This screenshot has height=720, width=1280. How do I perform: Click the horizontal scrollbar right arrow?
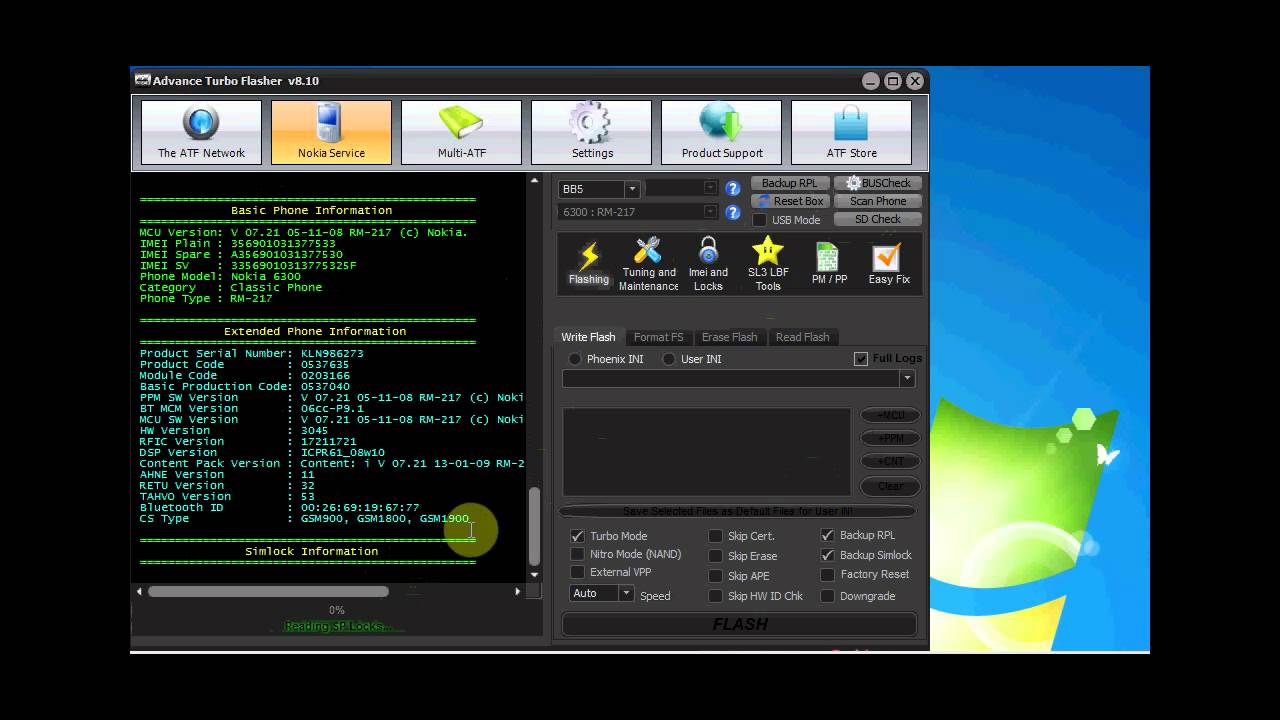point(517,592)
